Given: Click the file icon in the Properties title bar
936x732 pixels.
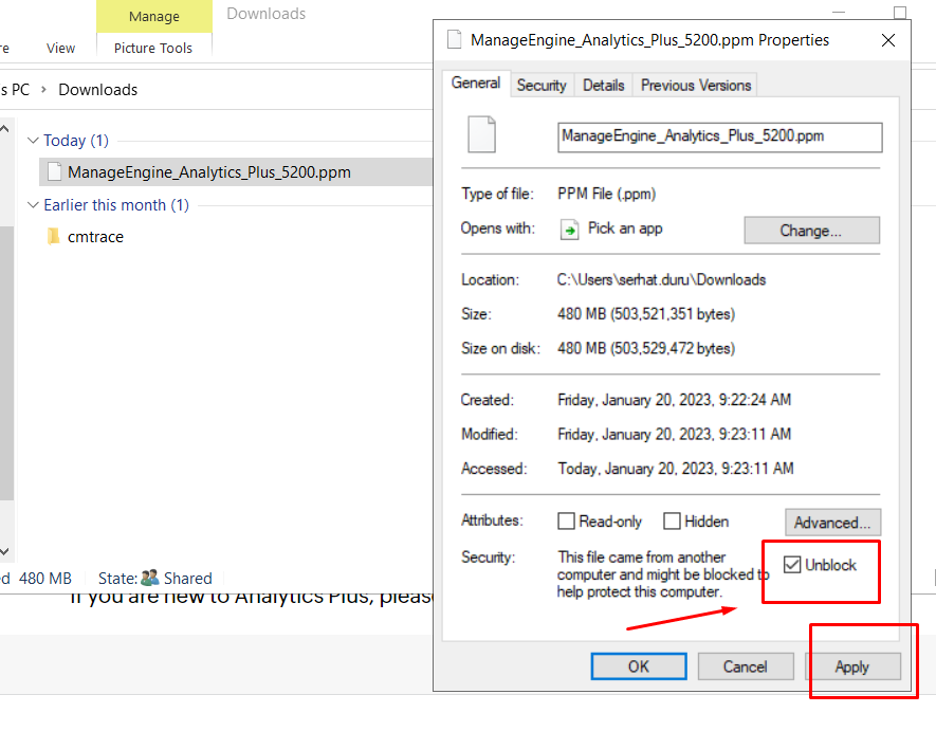Looking at the screenshot, I should 454,40.
